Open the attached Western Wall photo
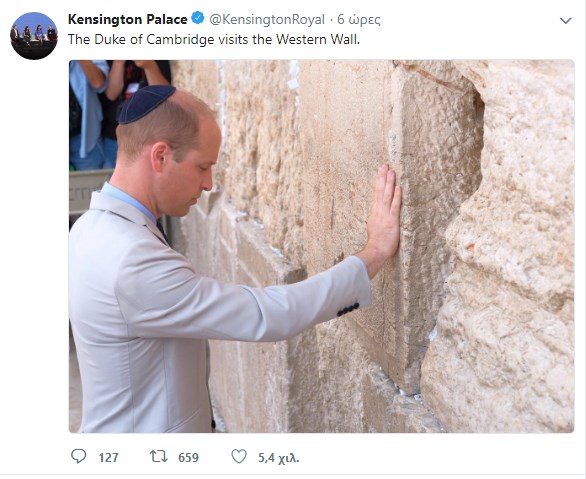This screenshot has height=479, width=586. [321, 246]
